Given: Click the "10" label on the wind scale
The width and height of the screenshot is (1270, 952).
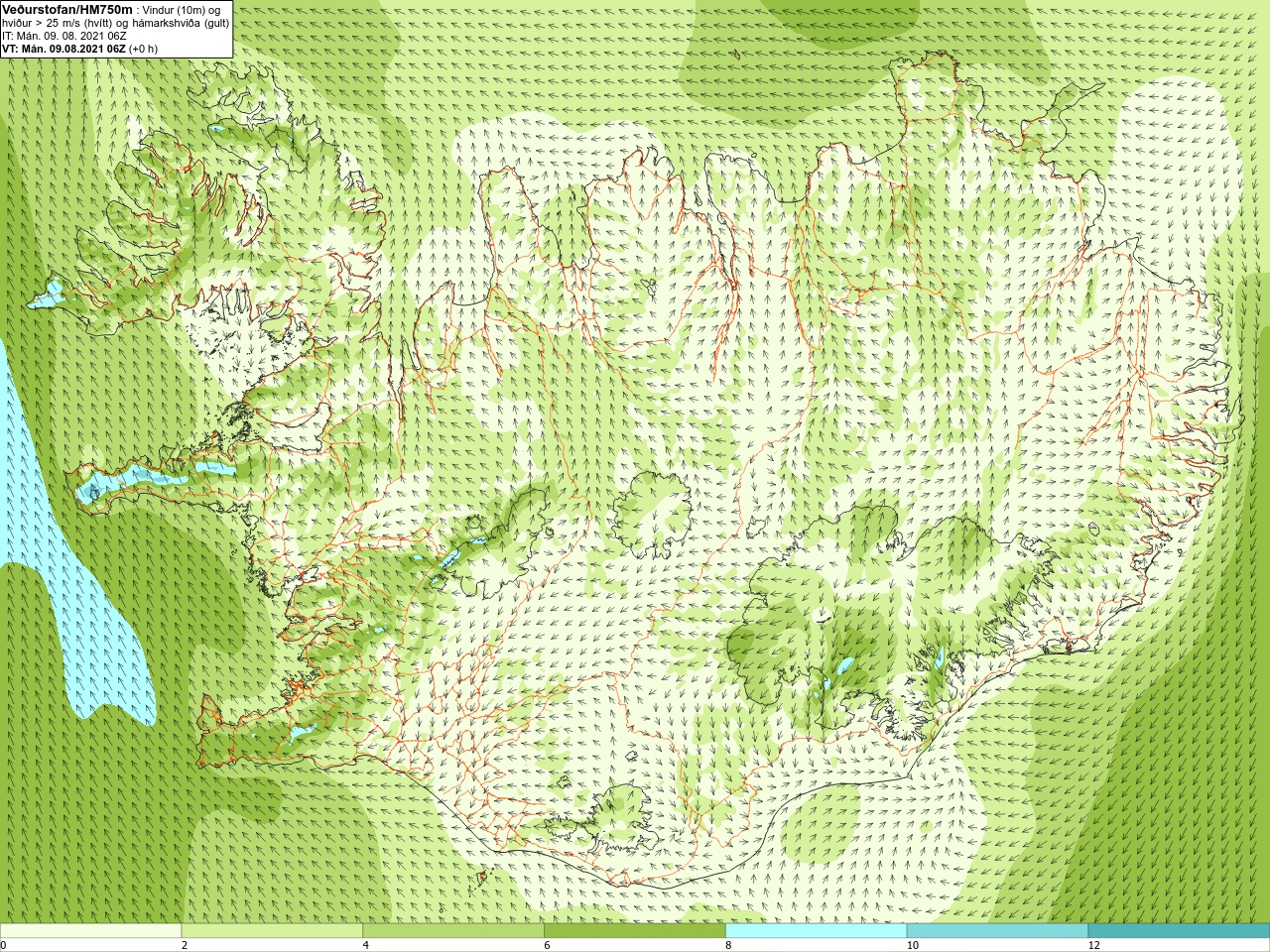Looking at the screenshot, I should click(x=912, y=945).
